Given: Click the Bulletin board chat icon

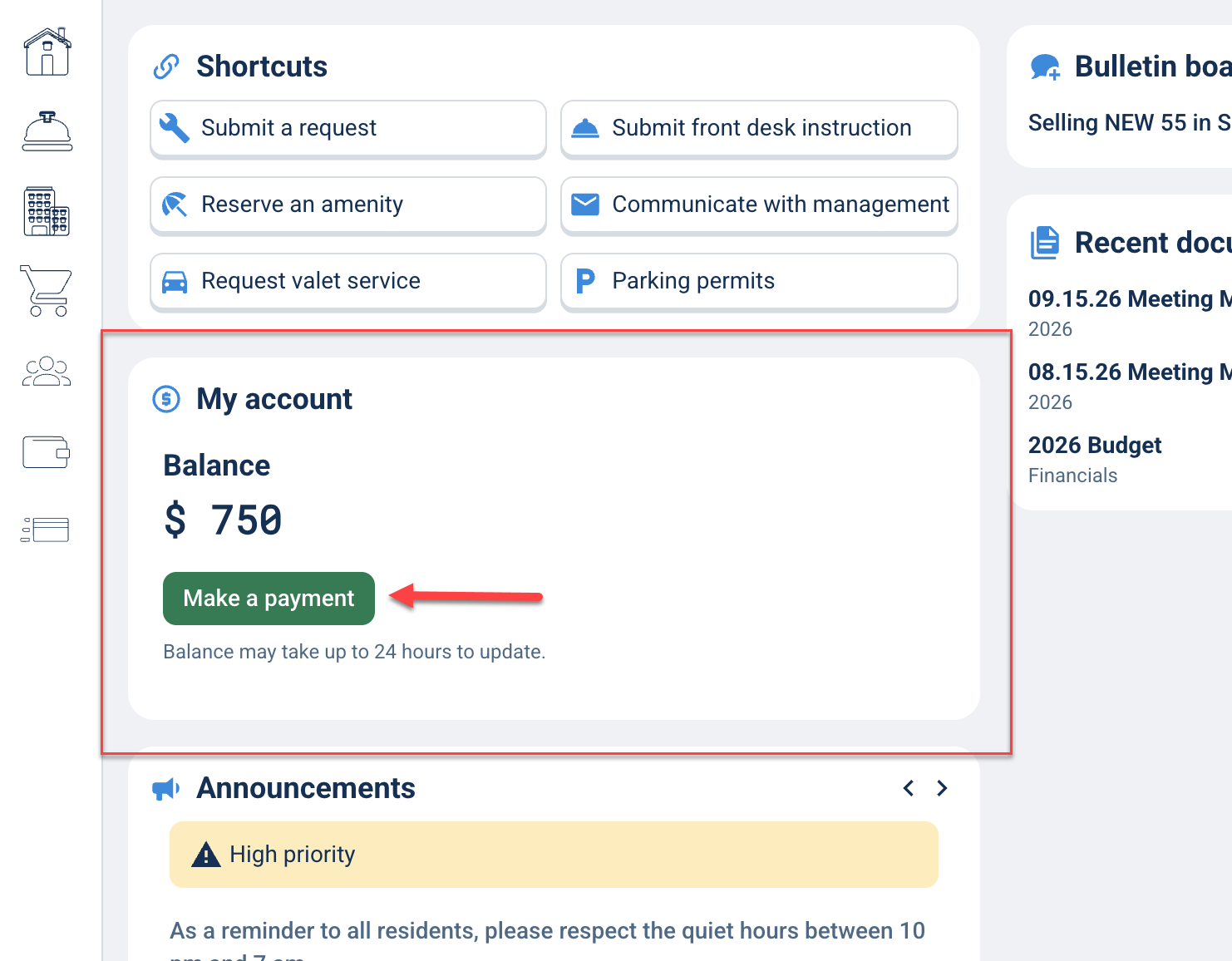Looking at the screenshot, I should [1045, 67].
